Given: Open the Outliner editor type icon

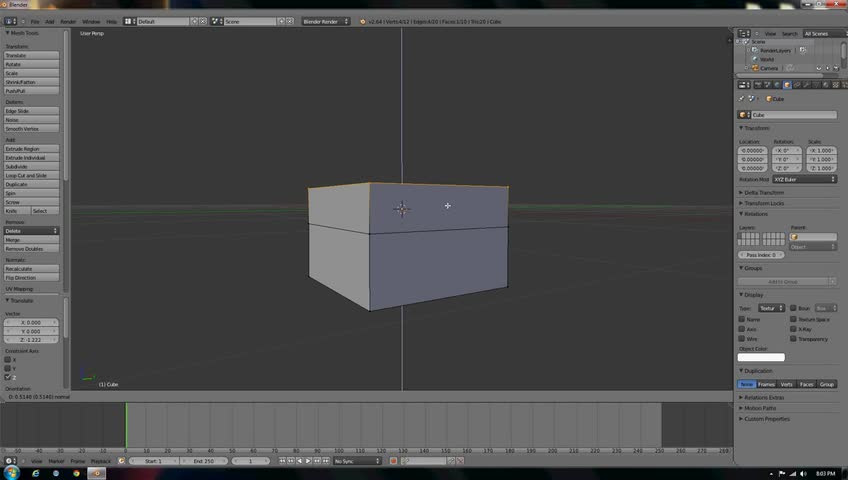Looking at the screenshot, I should click(x=744, y=34).
